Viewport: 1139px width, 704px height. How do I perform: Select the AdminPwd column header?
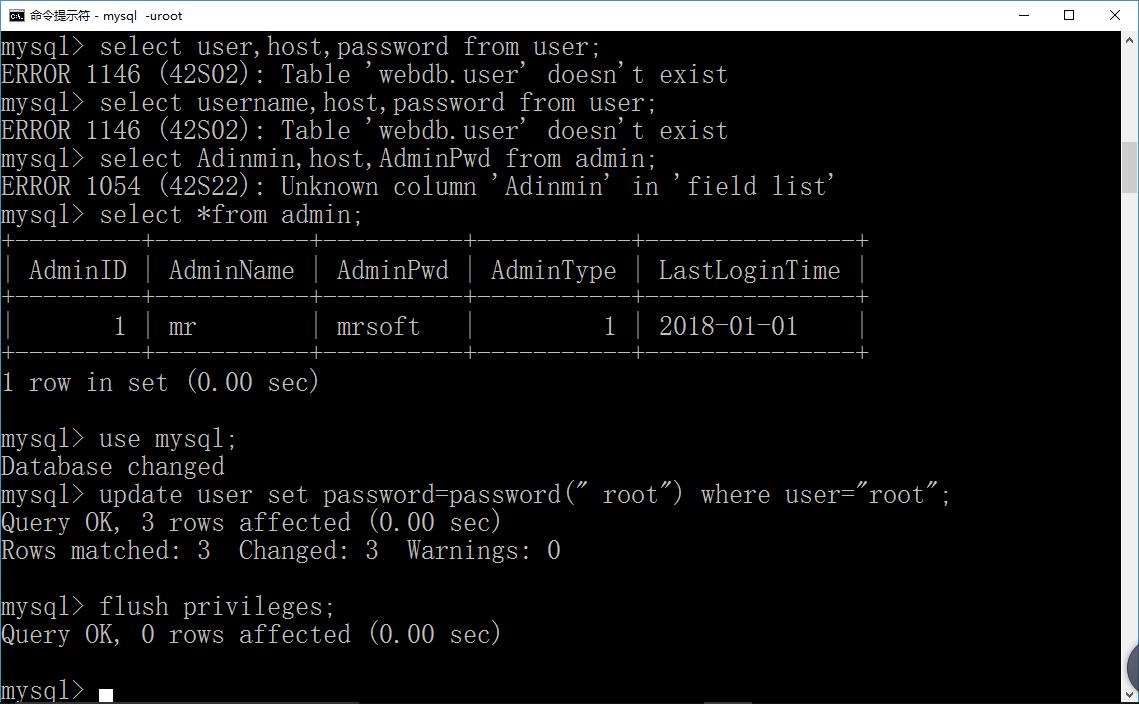pos(392,270)
